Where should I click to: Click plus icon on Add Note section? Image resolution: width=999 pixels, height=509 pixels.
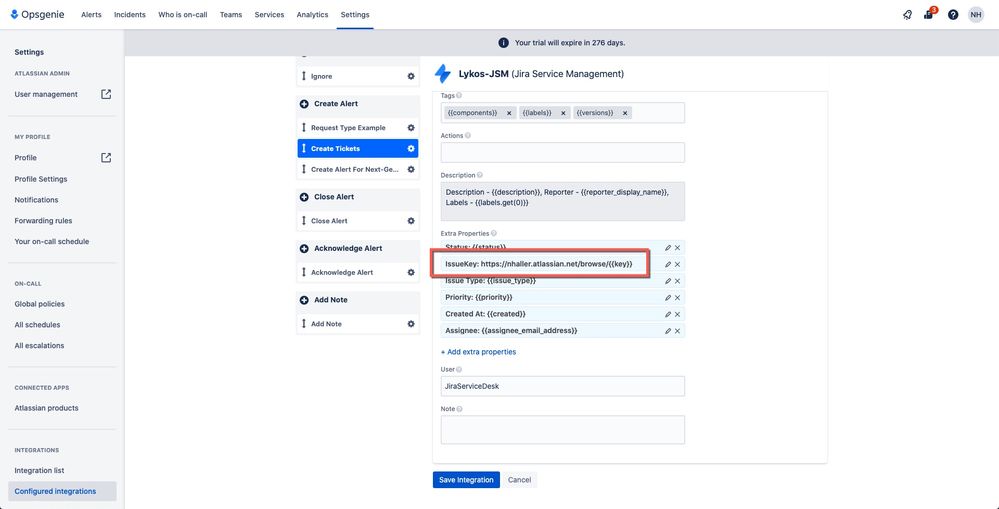coord(304,300)
